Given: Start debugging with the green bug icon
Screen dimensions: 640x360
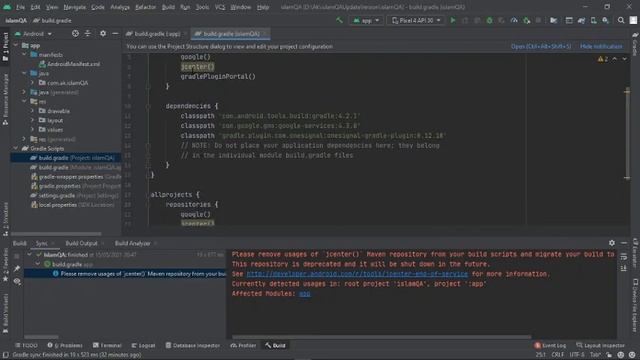Looking at the screenshot, I should pos(489,20).
